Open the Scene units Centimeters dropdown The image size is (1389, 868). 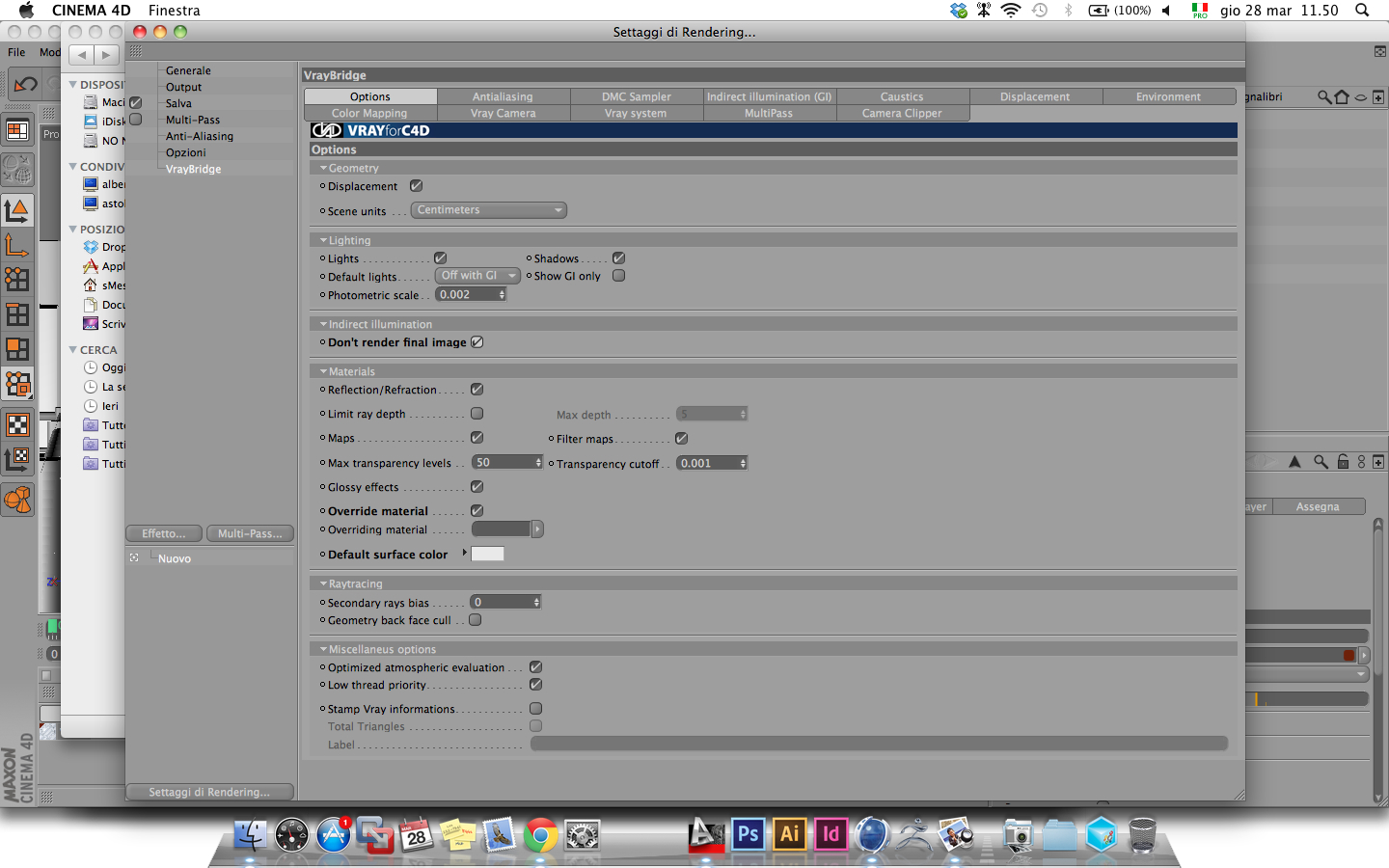(489, 210)
